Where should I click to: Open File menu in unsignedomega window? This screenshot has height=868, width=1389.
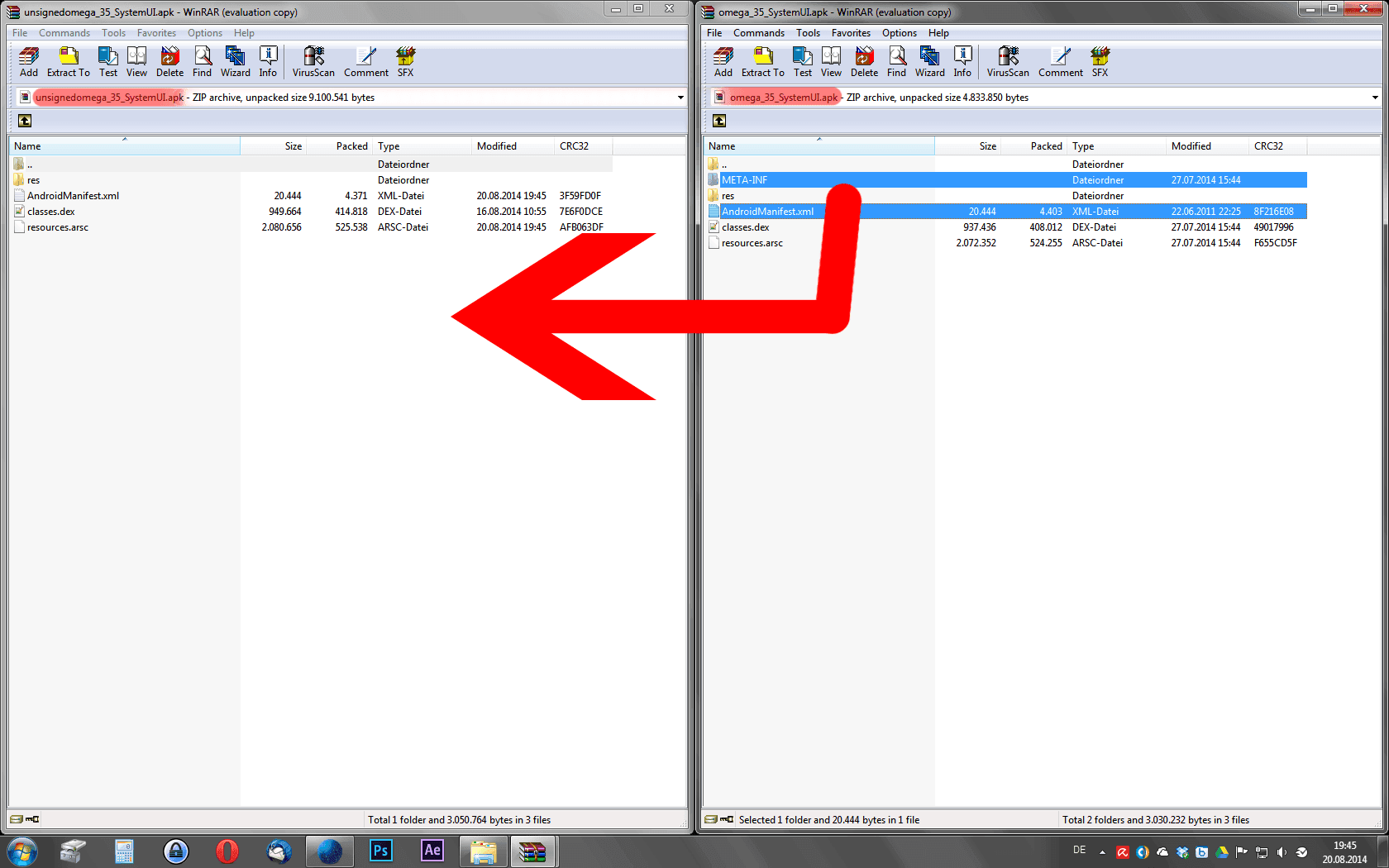[20, 33]
